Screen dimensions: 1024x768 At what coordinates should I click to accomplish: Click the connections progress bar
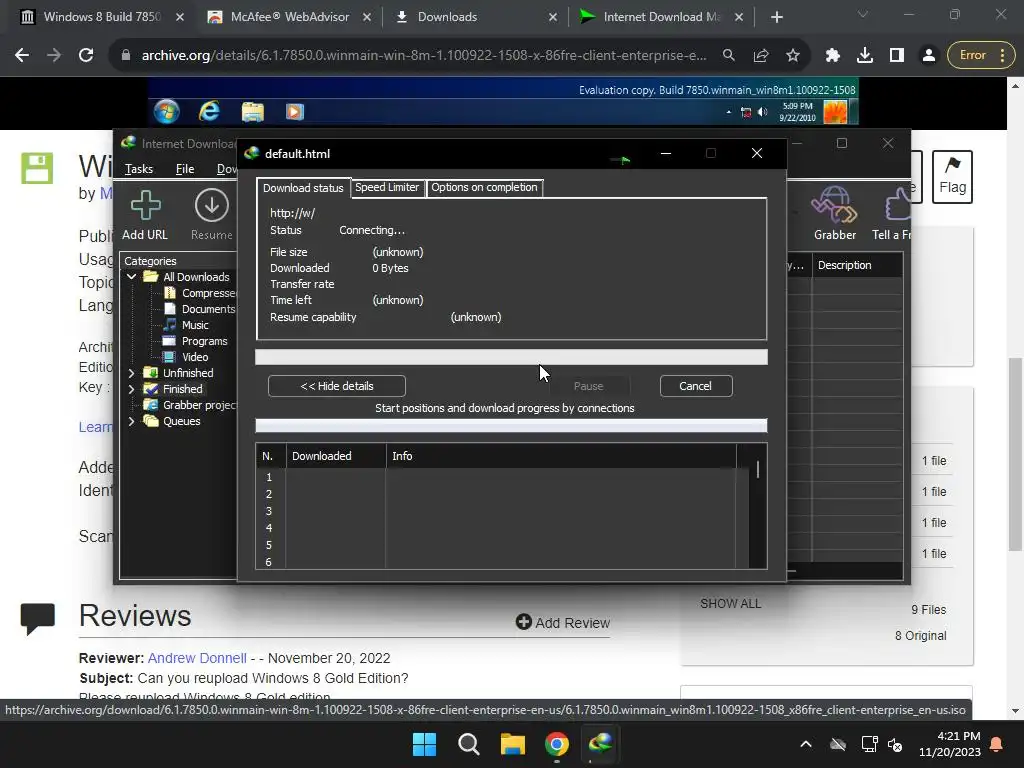pos(511,426)
